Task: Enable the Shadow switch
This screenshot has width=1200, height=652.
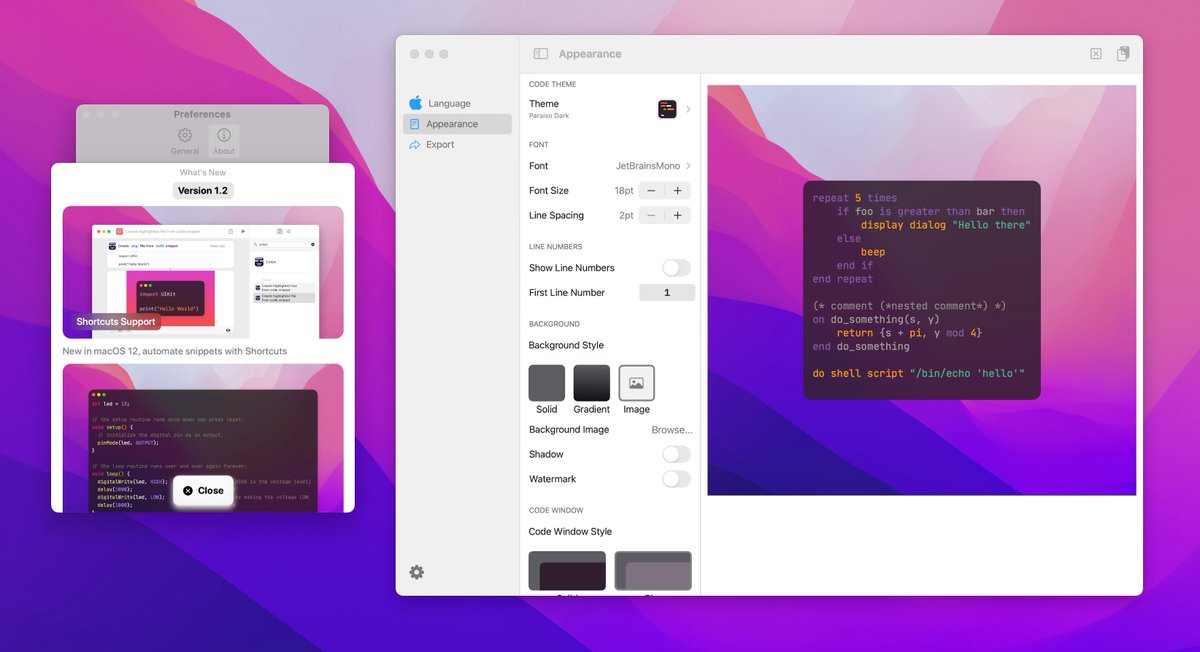Action: 676,454
